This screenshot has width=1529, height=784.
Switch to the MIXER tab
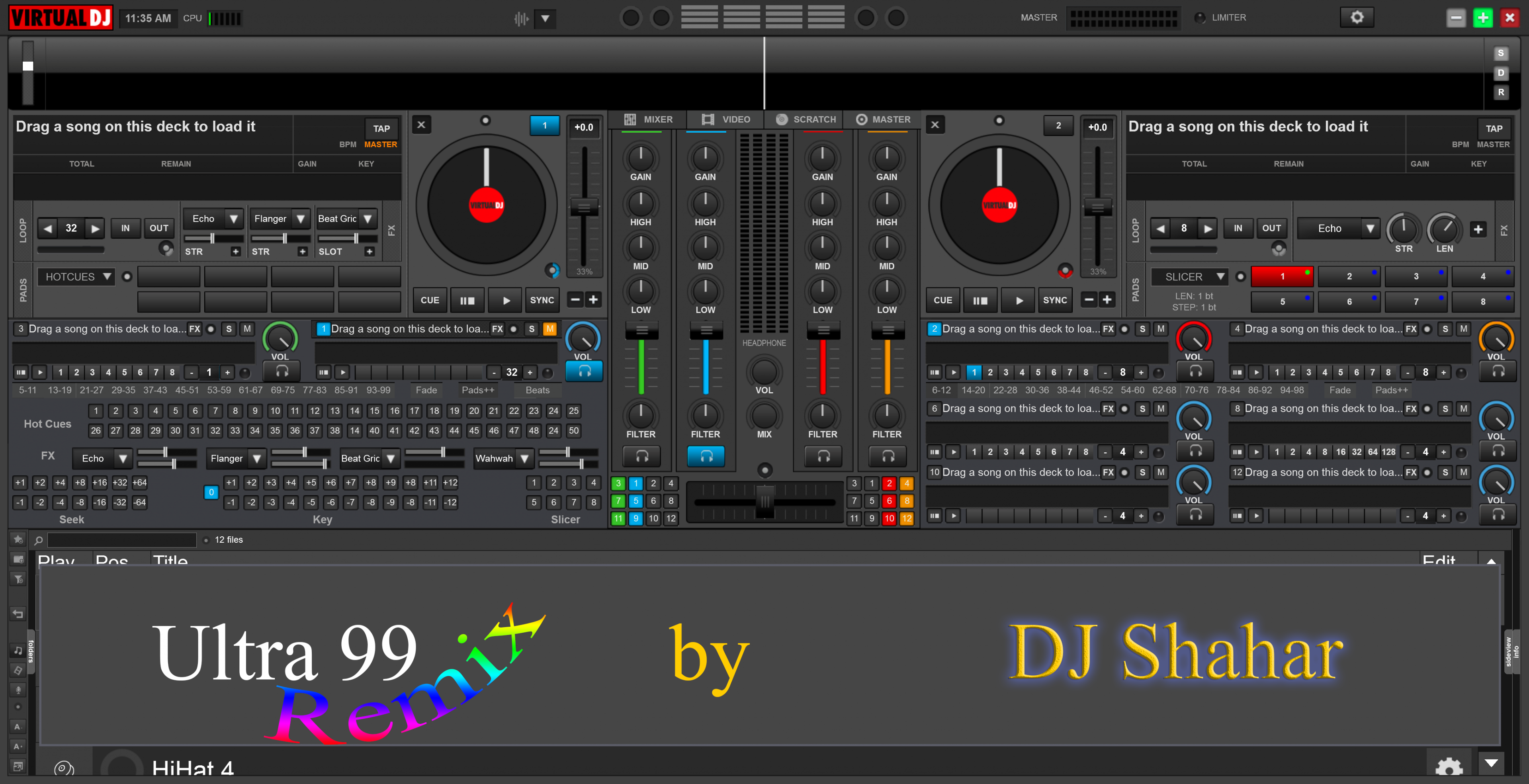(648, 119)
